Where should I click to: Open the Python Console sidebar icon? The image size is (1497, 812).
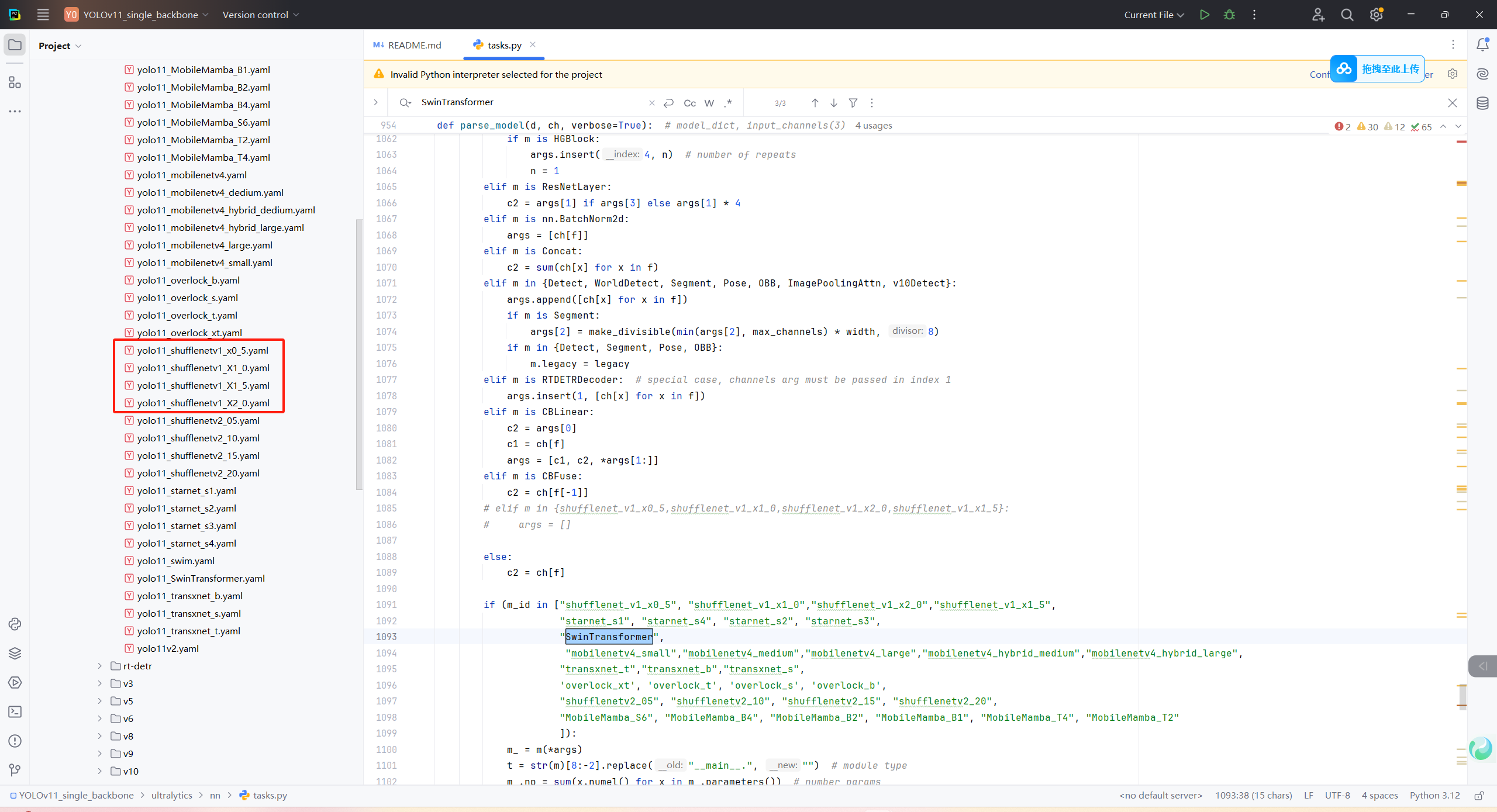coord(15,624)
